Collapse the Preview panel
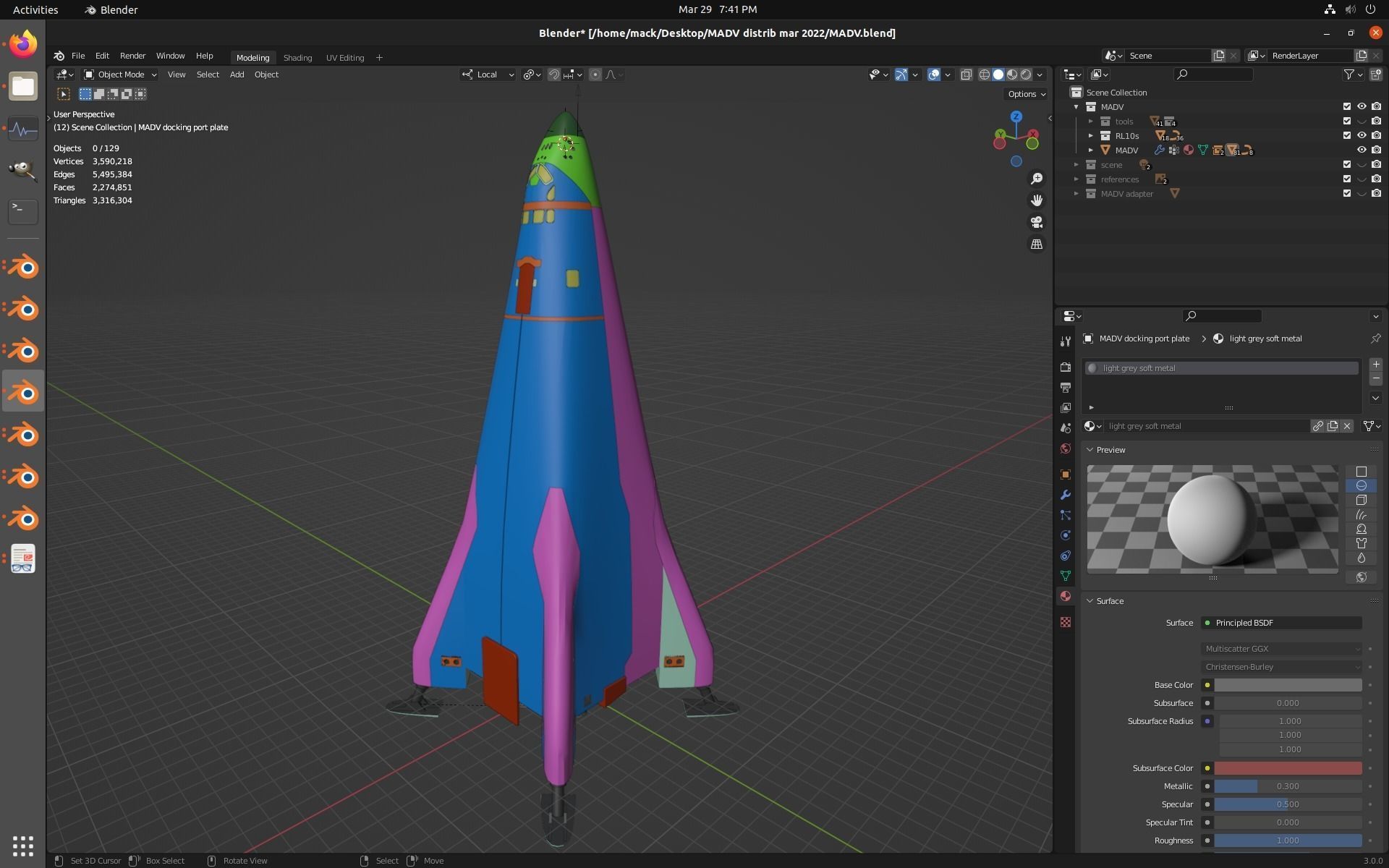1389x868 pixels. pos(1089,450)
